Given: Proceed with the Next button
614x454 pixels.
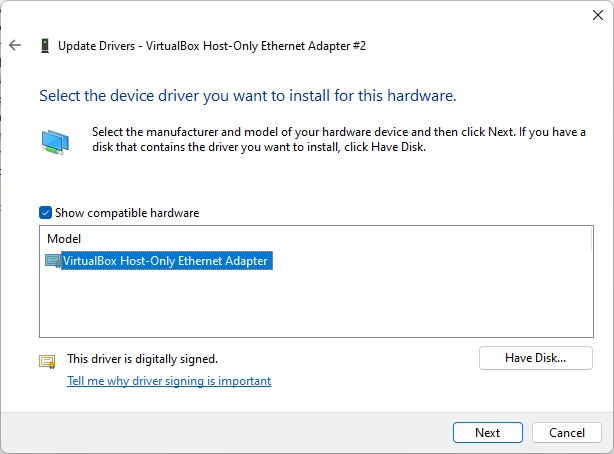Looking at the screenshot, I should [x=488, y=432].
